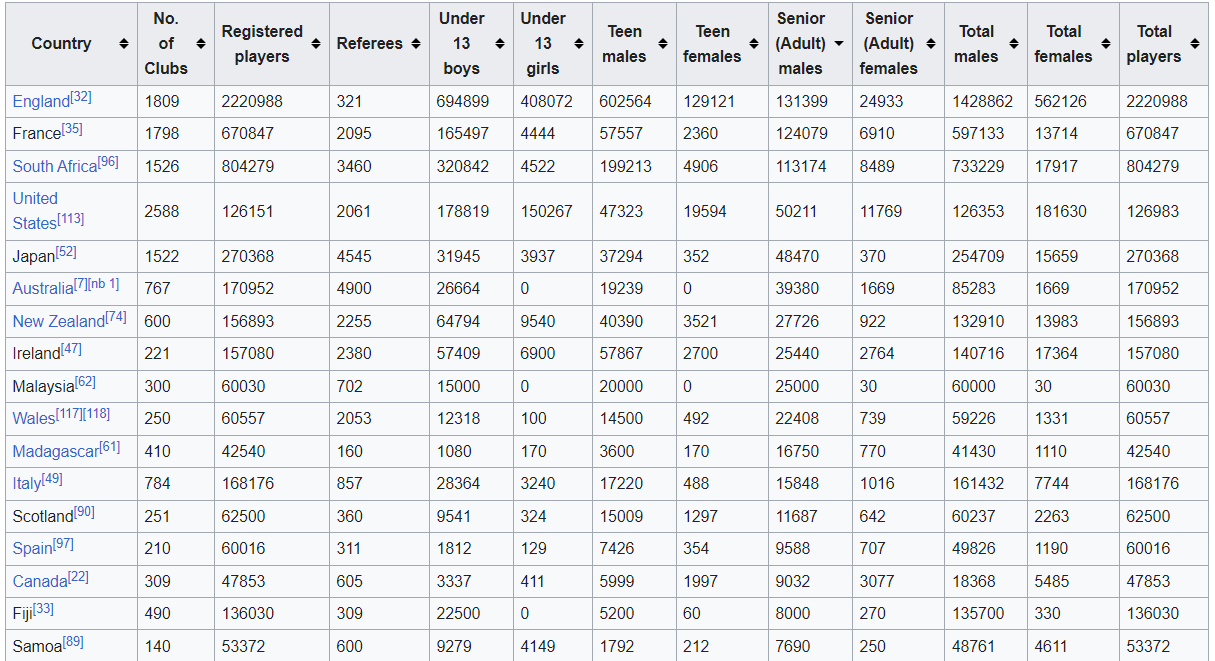
Task: Click the Referees column sort icon
Action: pos(416,44)
